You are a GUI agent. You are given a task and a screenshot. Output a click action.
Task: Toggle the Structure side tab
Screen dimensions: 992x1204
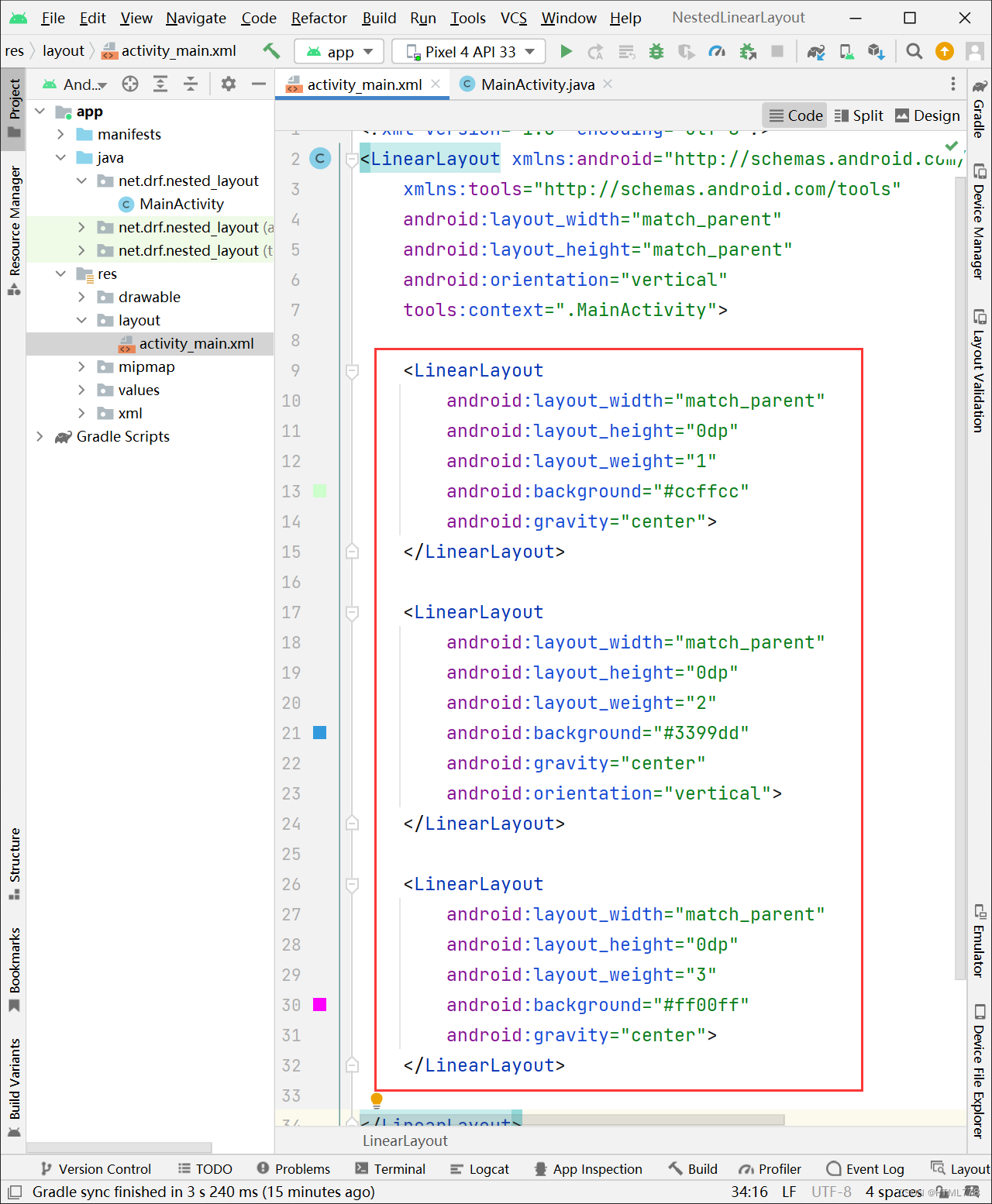click(14, 864)
